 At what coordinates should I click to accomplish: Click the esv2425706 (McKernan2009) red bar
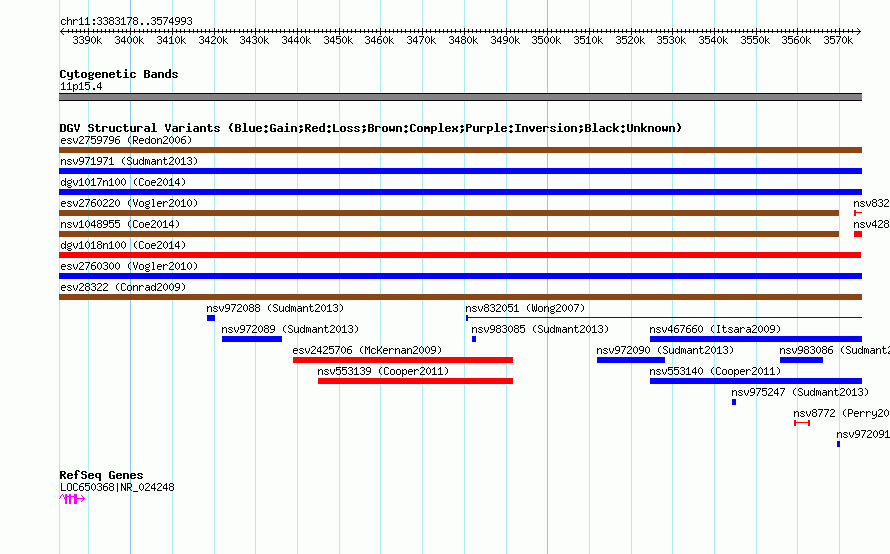(x=403, y=360)
